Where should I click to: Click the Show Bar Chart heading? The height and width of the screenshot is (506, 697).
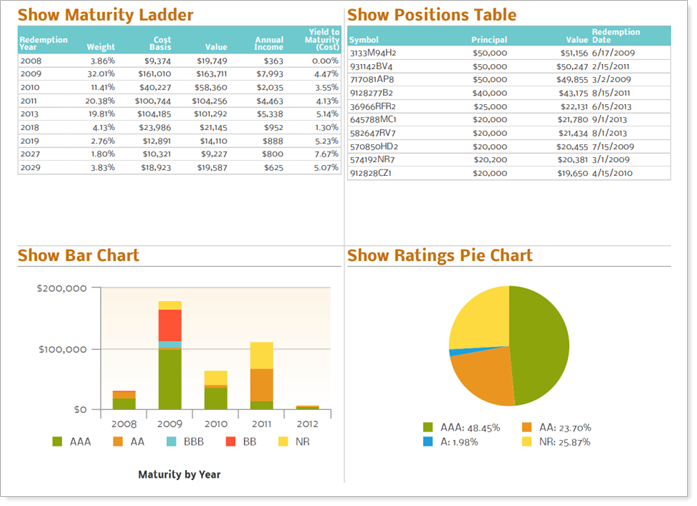78,256
